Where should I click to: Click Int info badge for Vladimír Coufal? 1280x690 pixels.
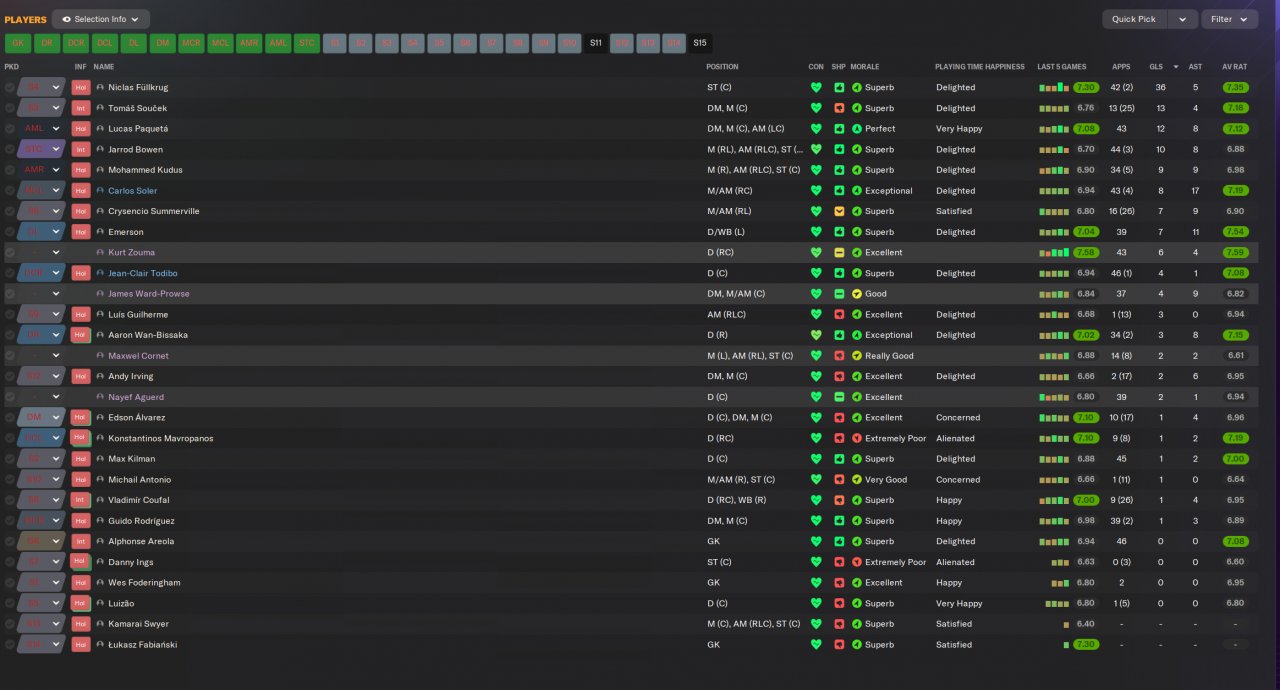81,500
